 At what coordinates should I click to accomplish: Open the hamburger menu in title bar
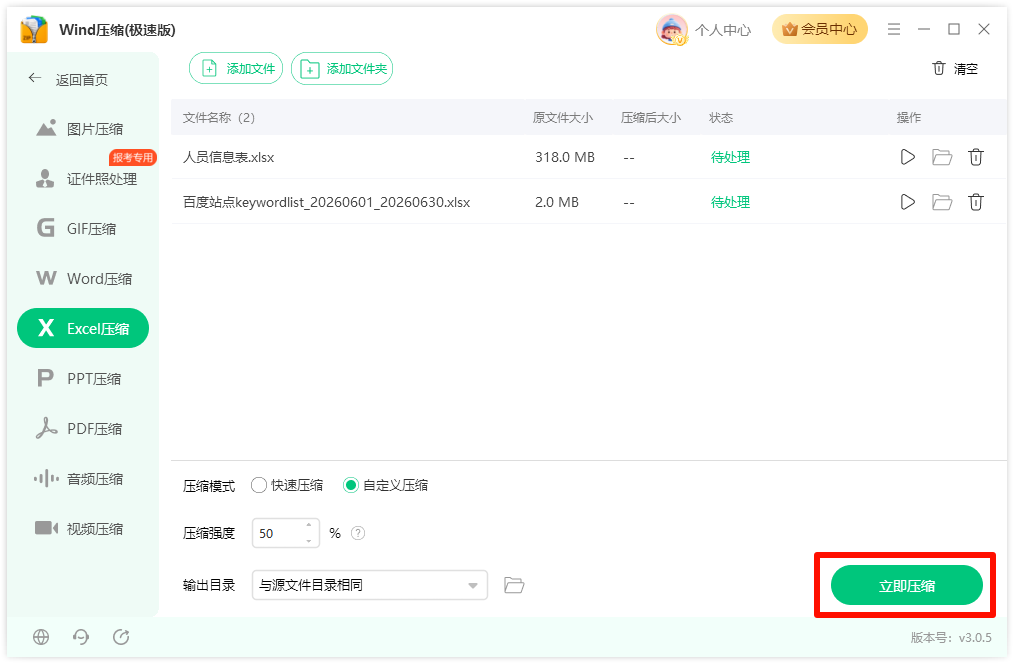pos(894,29)
